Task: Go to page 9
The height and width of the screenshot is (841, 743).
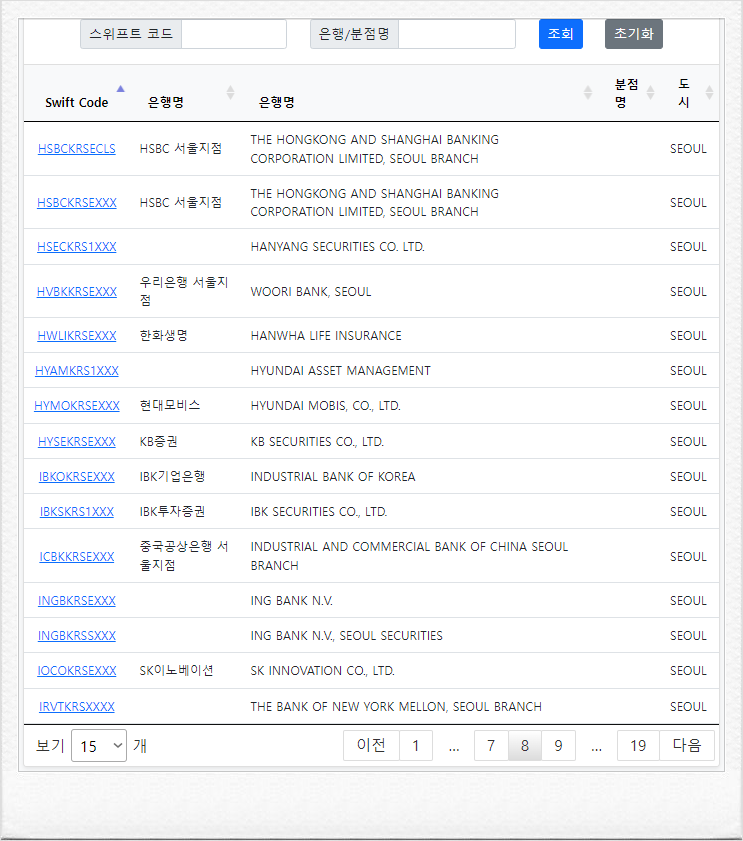Action: click(558, 746)
